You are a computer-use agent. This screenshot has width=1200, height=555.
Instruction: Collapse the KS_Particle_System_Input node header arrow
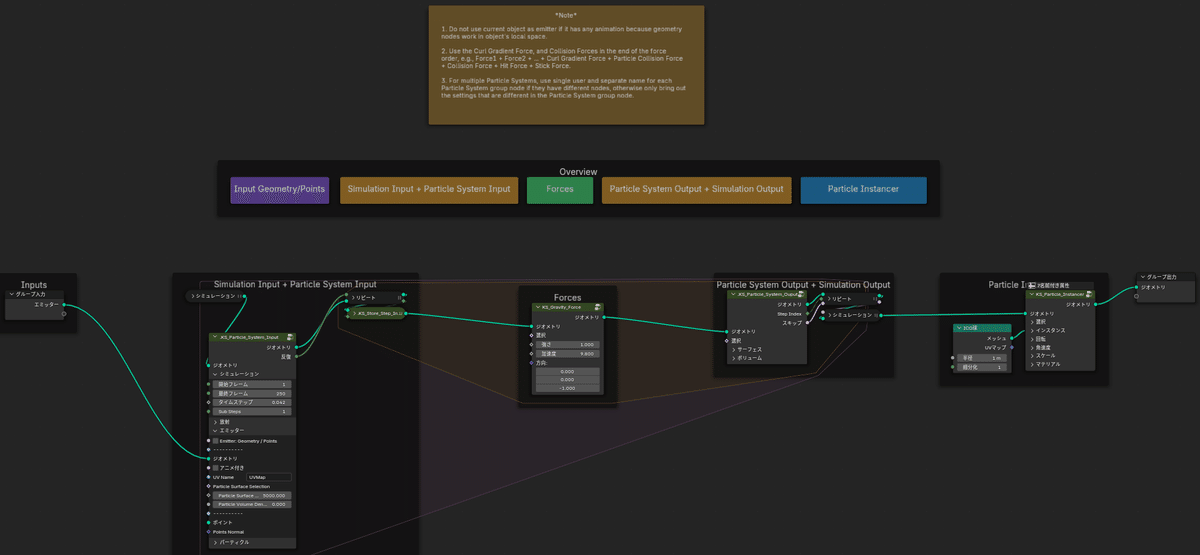tap(214, 338)
